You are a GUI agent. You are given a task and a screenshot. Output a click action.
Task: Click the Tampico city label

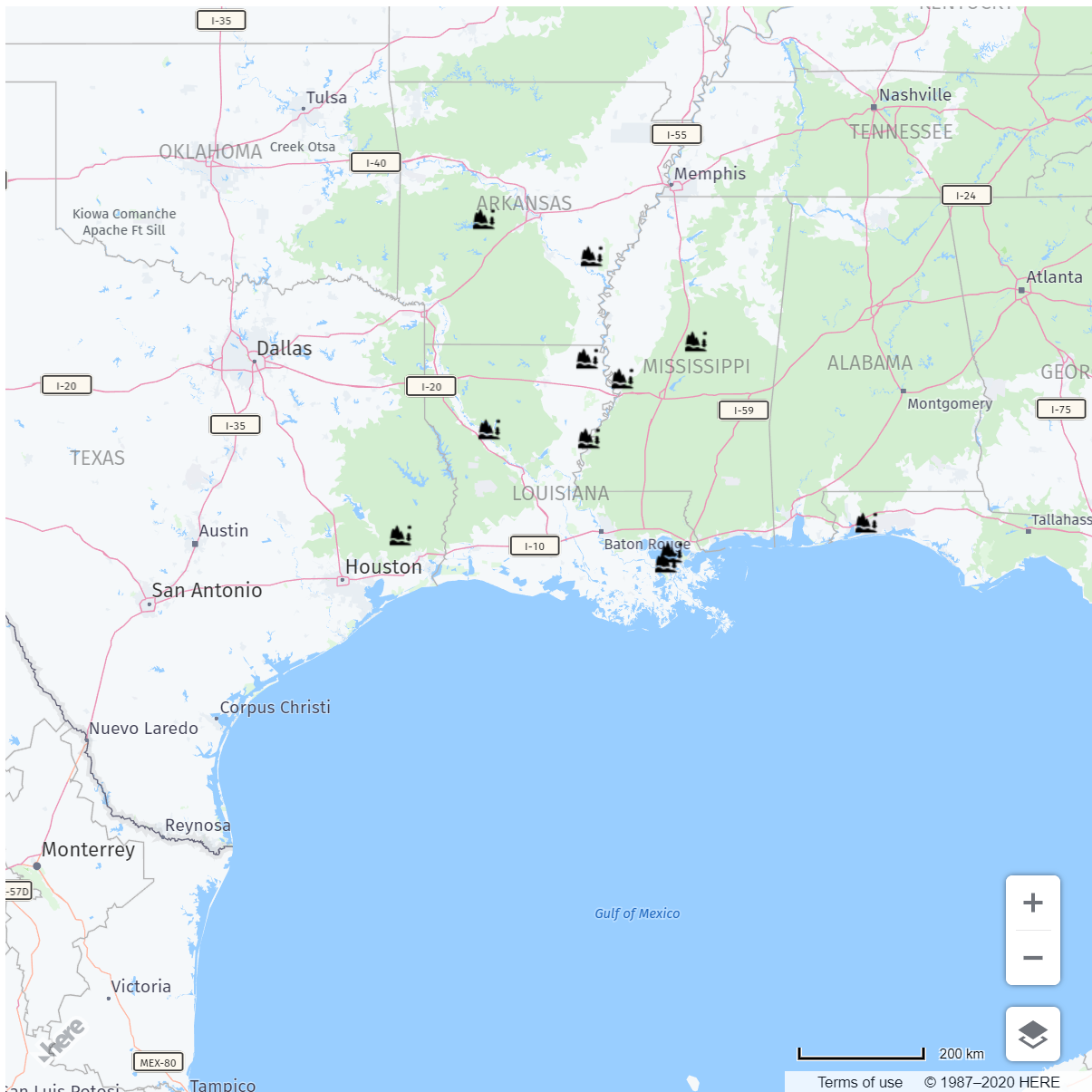(223, 1085)
